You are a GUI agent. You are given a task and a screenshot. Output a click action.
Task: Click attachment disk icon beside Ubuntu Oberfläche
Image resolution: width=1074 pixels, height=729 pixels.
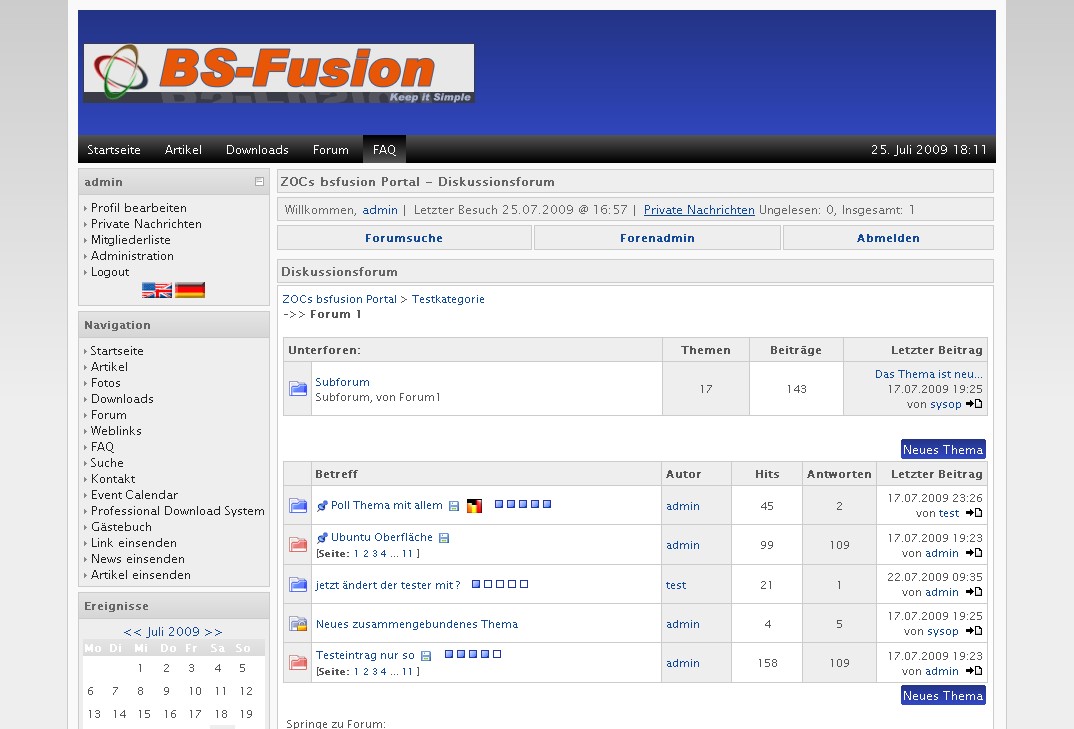click(444, 538)
